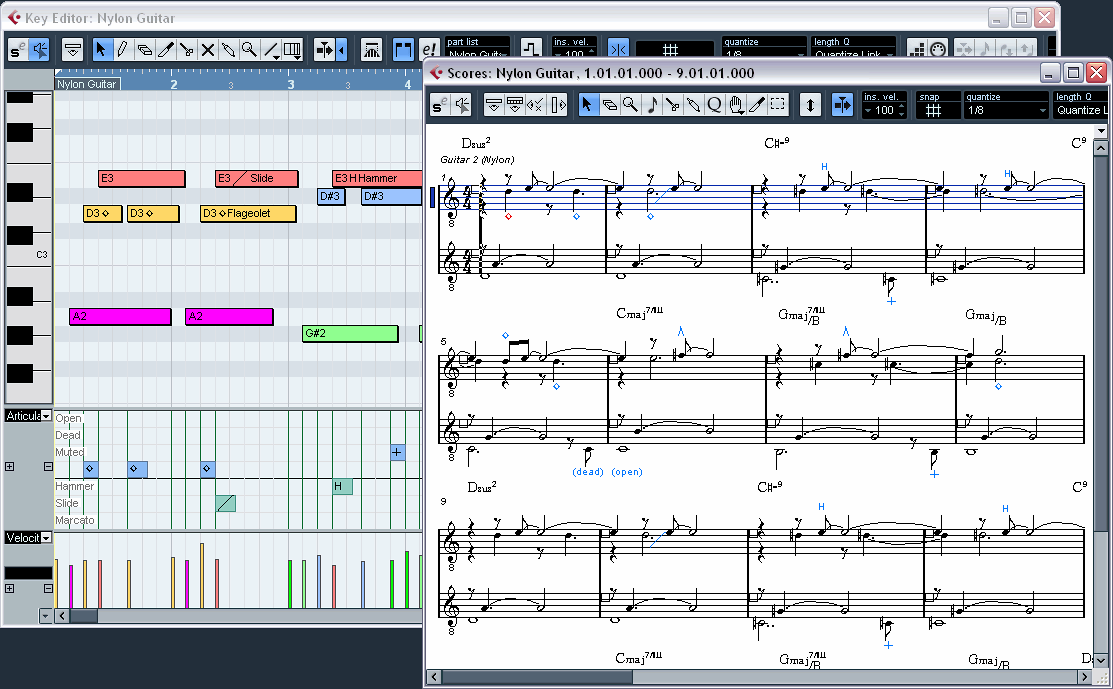1113x689 pixels.
Task: Select the Zoom magnifier in Key Editor toolbar
Action: point(249,49)
